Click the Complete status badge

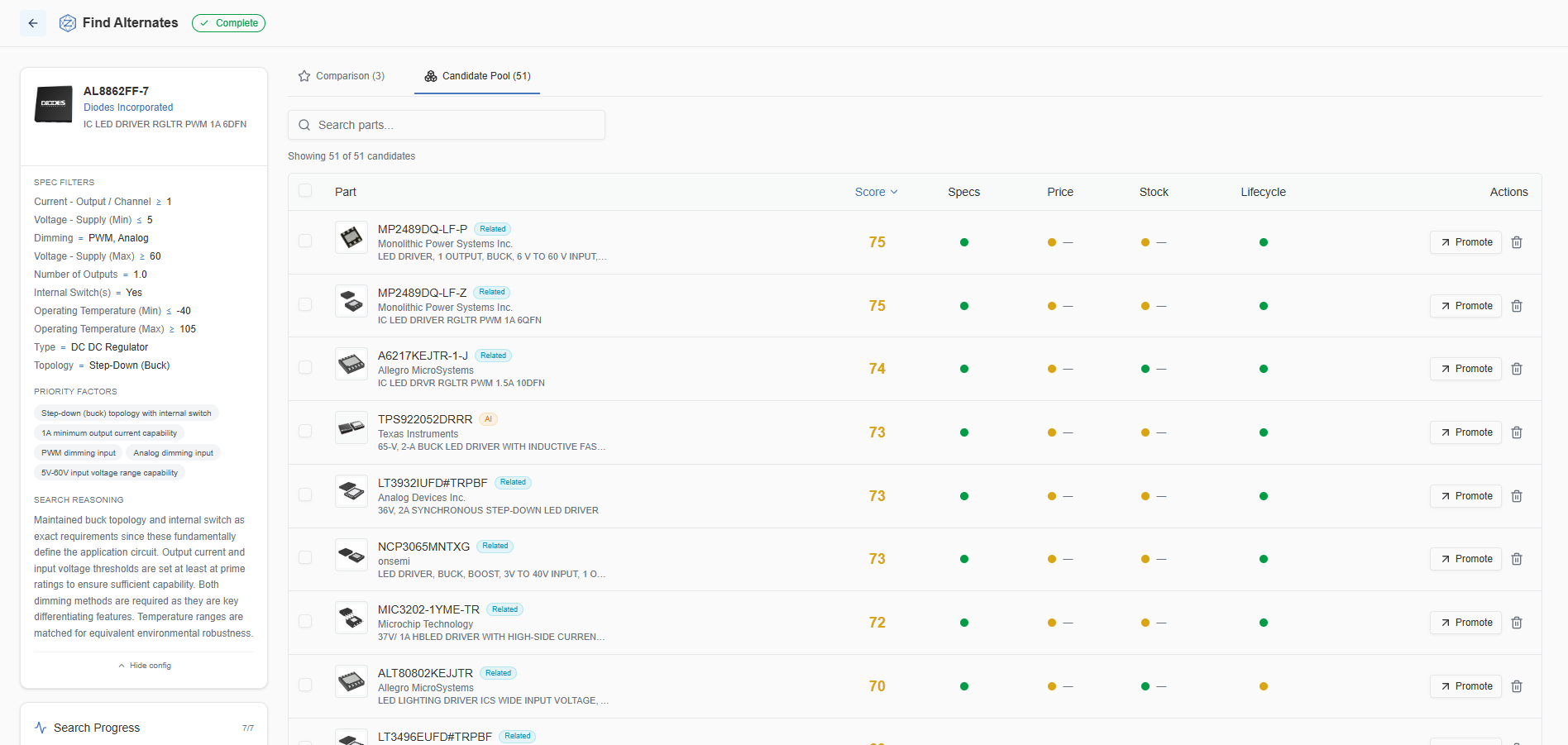228,23
